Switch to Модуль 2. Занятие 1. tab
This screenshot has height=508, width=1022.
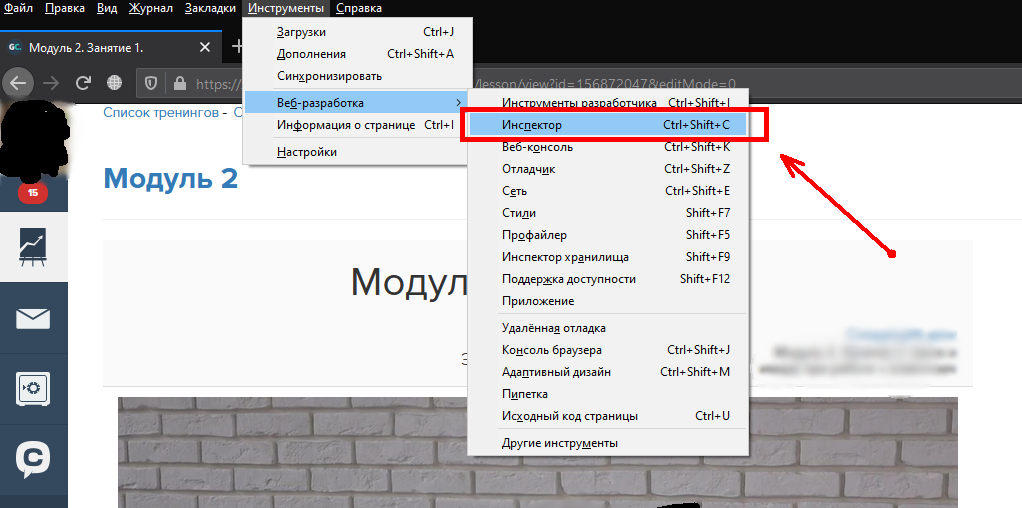111,48
